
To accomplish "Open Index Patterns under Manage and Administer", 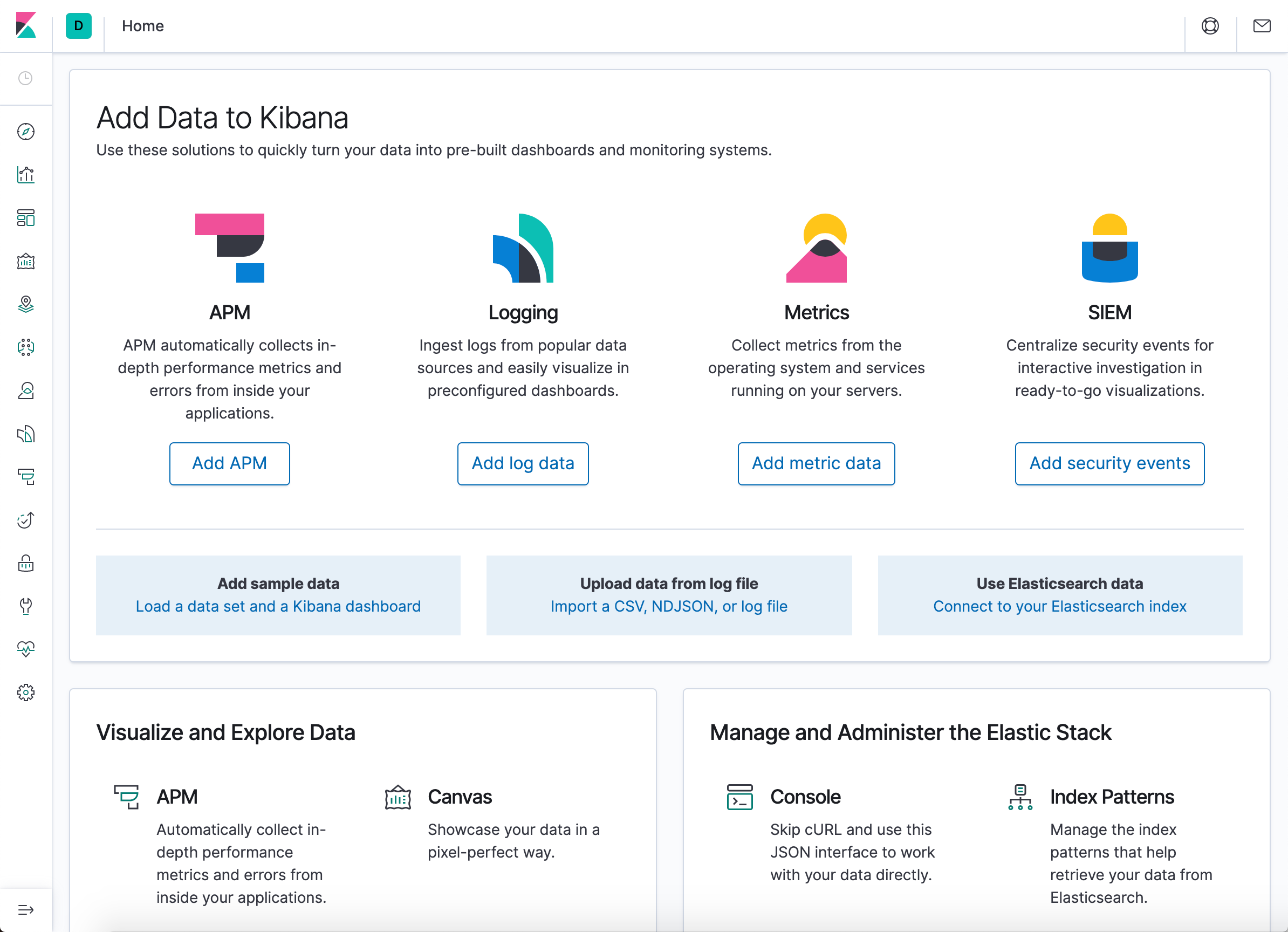I will pyautogui.click(x=1112, y=797).
